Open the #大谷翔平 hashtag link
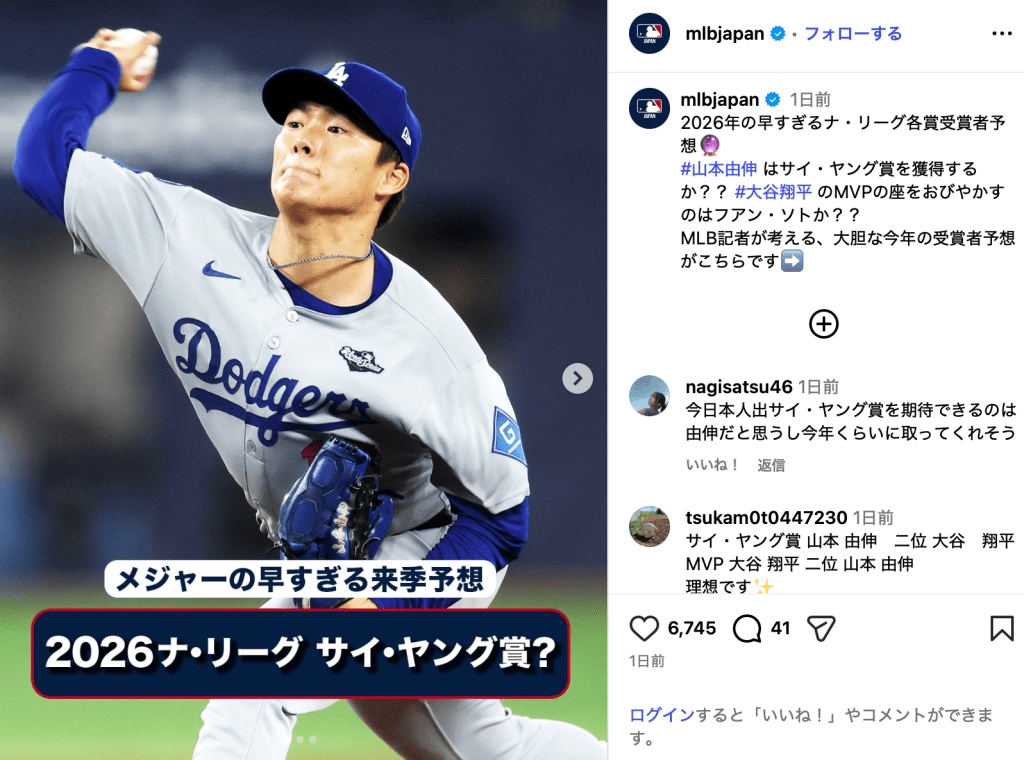The width and height of the screenshot is (1024, 760). [x=773, y=191]
